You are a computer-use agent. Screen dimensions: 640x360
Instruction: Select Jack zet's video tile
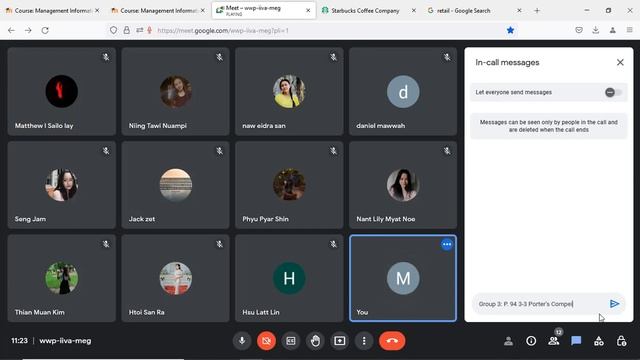tap(176, 185)
